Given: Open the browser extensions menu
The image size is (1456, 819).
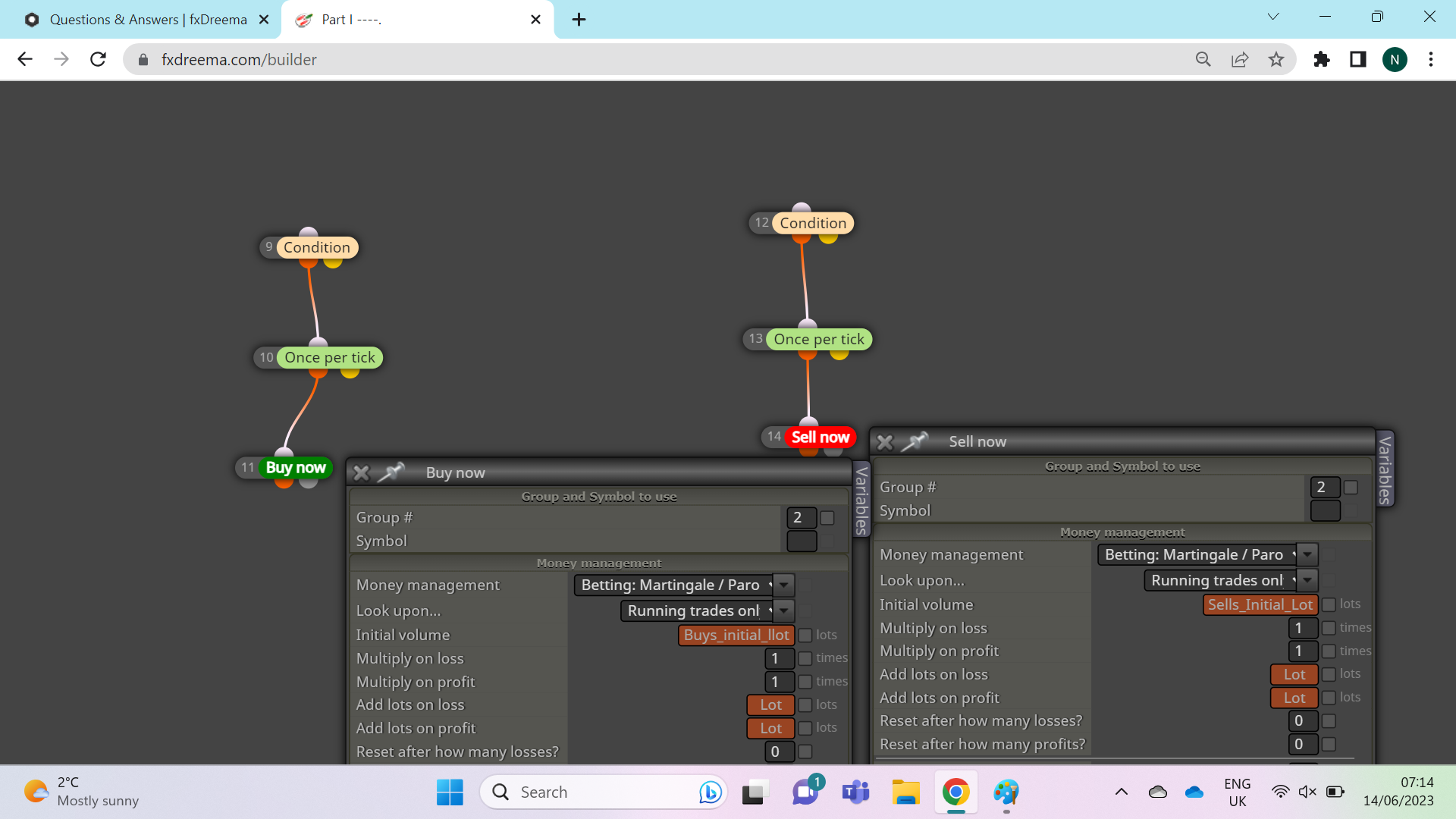Looking at the screenshot, I should 1322,59.
